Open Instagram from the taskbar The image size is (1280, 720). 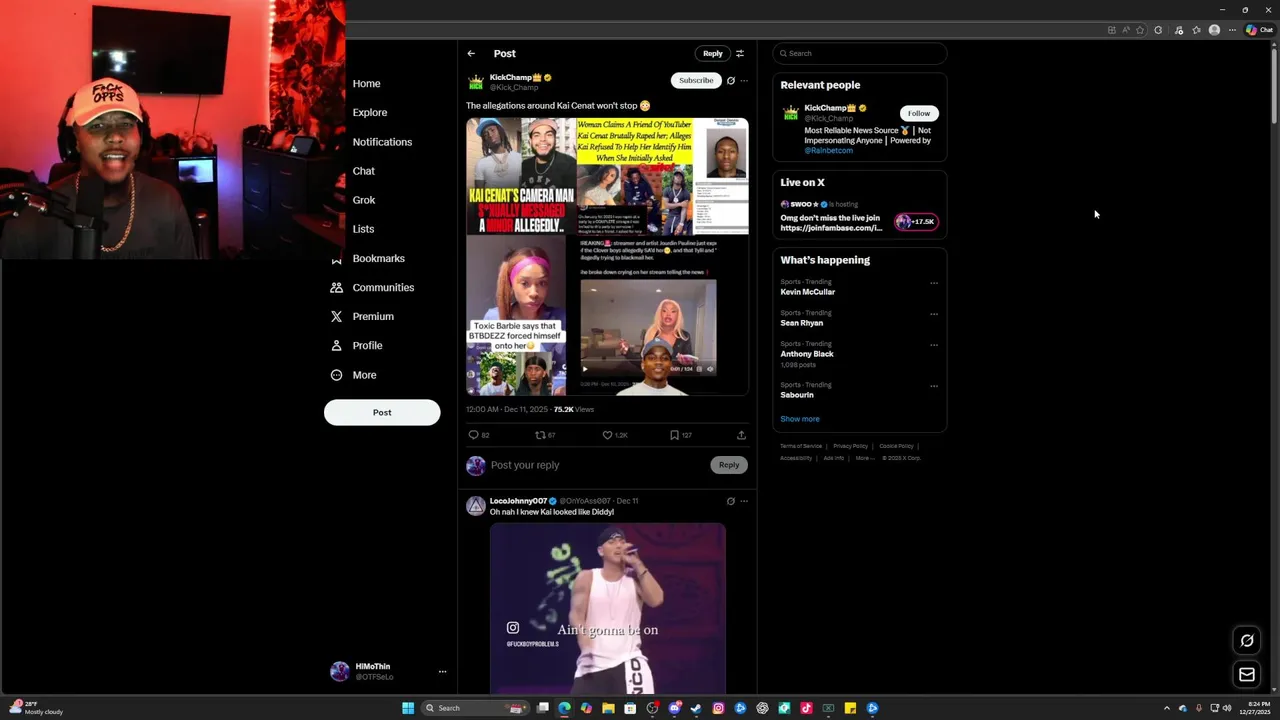[718, 708]
